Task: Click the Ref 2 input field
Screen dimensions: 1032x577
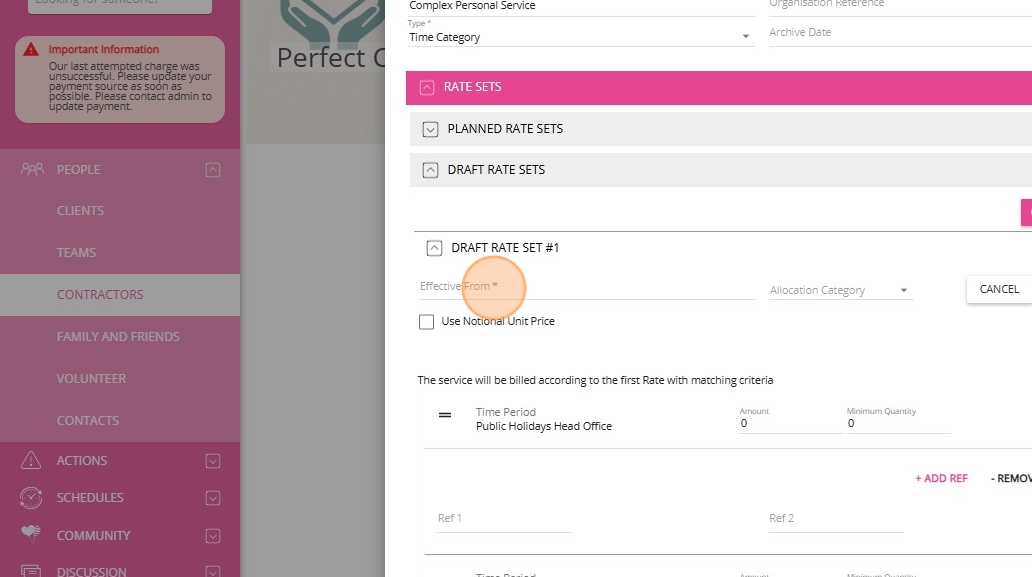Action: coord(836,518)
